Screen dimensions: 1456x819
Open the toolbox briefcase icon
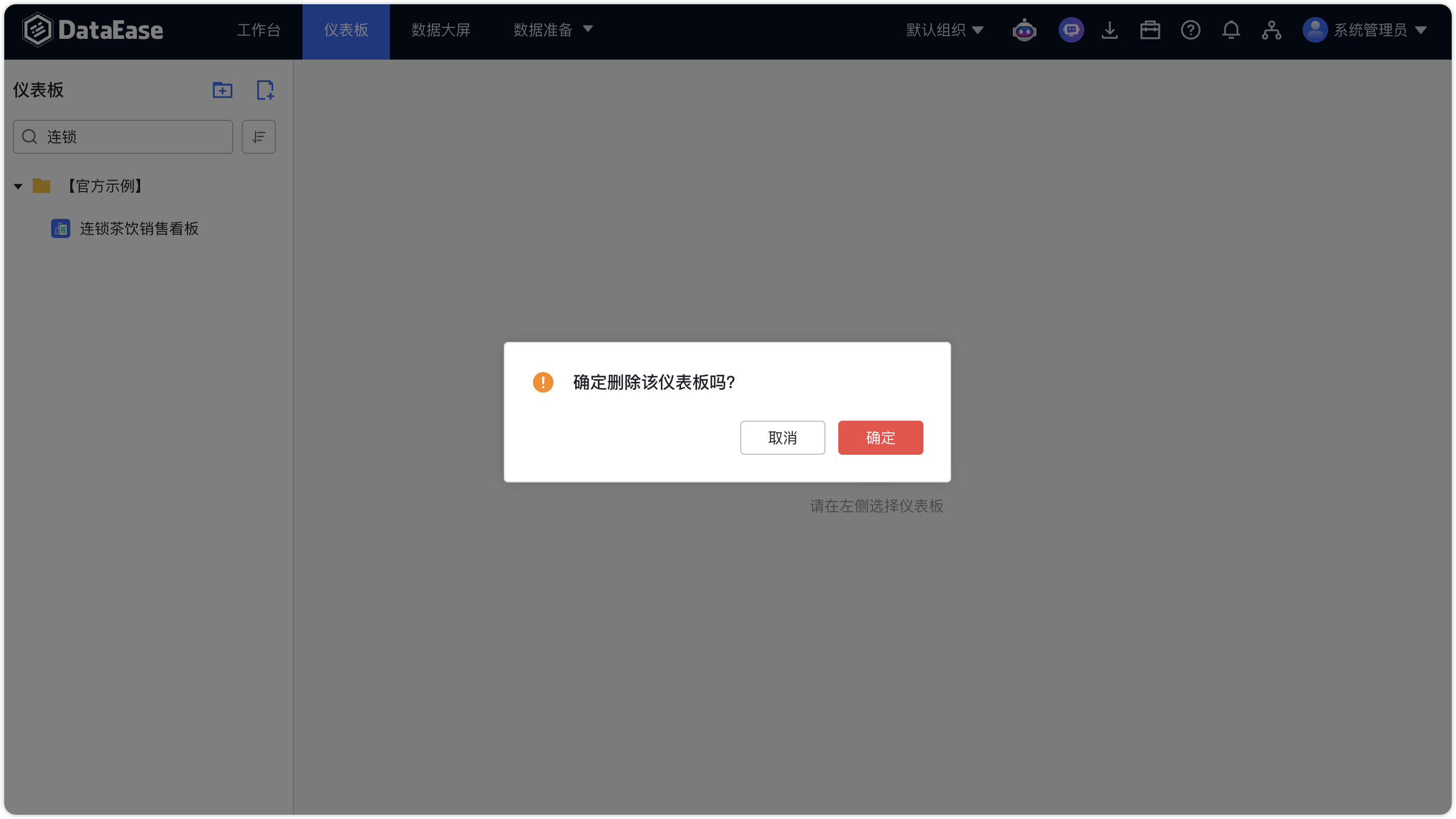click(x=1150, y=30)
